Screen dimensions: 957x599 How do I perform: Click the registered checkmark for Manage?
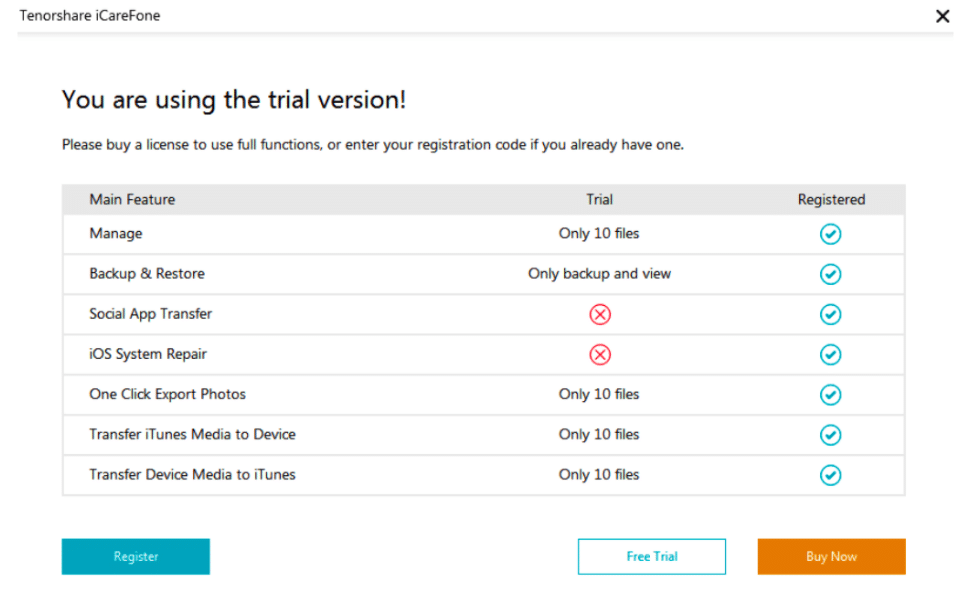click(x=830, y=234)
